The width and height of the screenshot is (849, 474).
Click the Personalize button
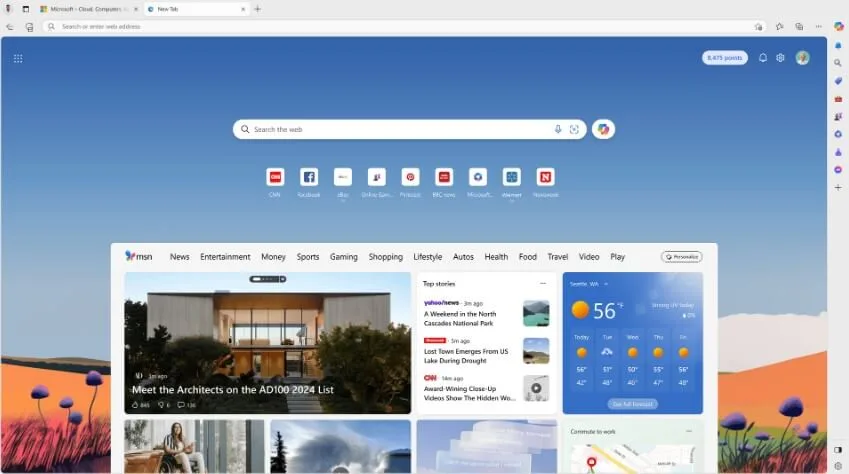pos(681,257)
